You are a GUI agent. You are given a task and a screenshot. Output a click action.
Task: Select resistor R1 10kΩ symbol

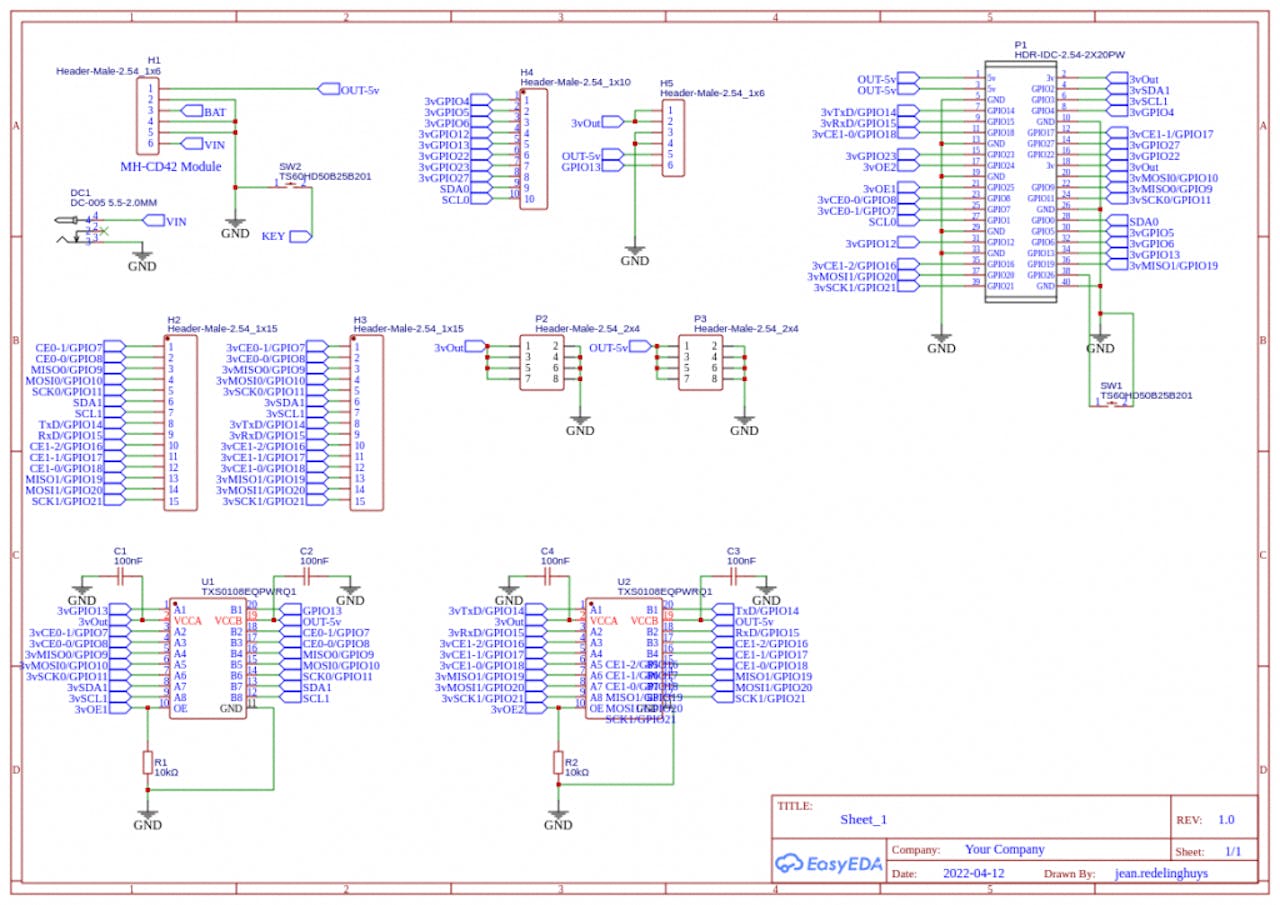[x=147, y=763]
